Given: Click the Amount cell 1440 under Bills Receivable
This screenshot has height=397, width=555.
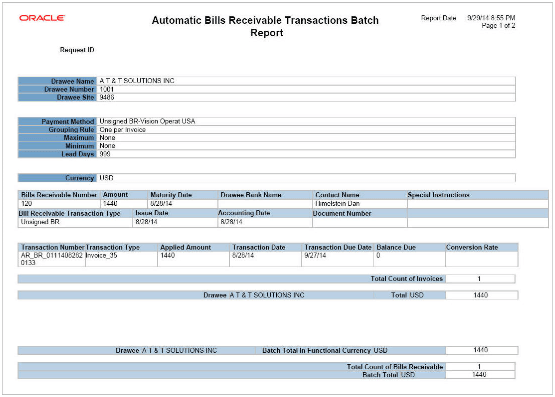Looking at the screenshot, I should pos(110,203).
